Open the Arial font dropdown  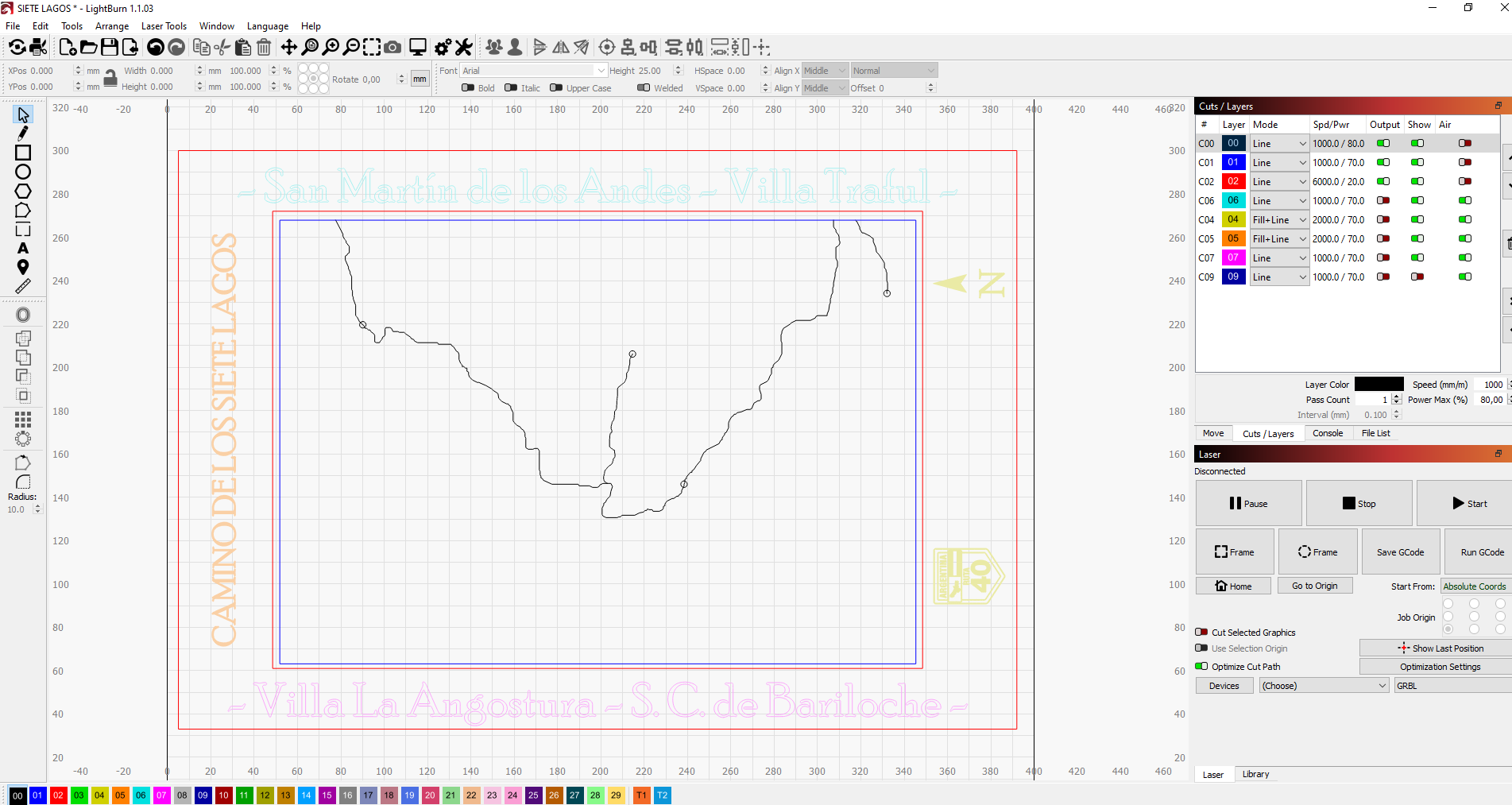click(532, 70)
